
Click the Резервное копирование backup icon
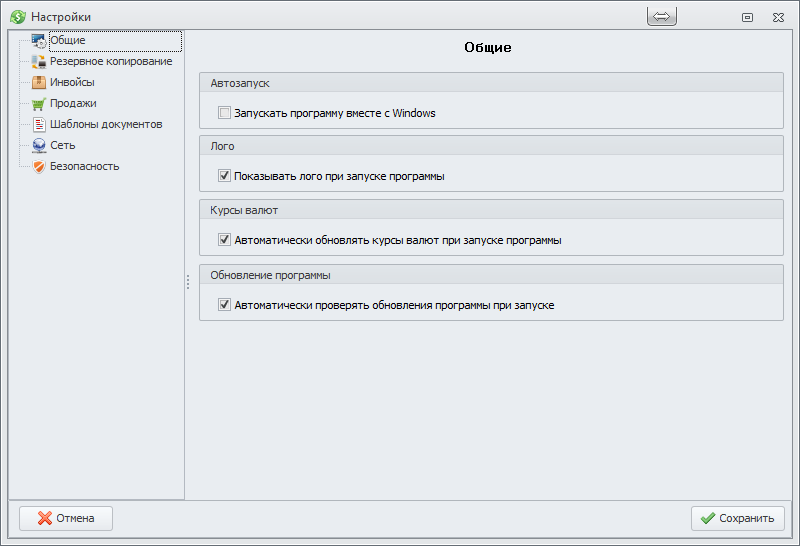[39, 62]
